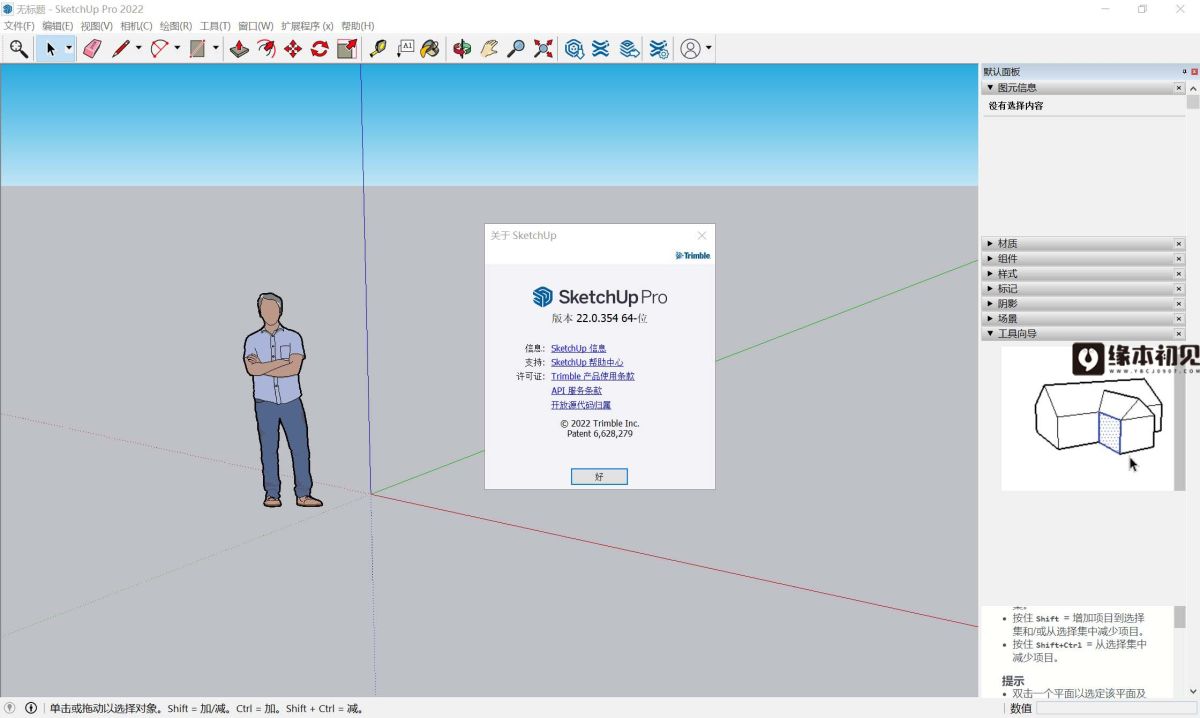Image resolution: width=1200 pixels, height=718 pixels.
Task: Pin the 默认面板 tray
Action: pyautogui.click(x=1185, y=72)
